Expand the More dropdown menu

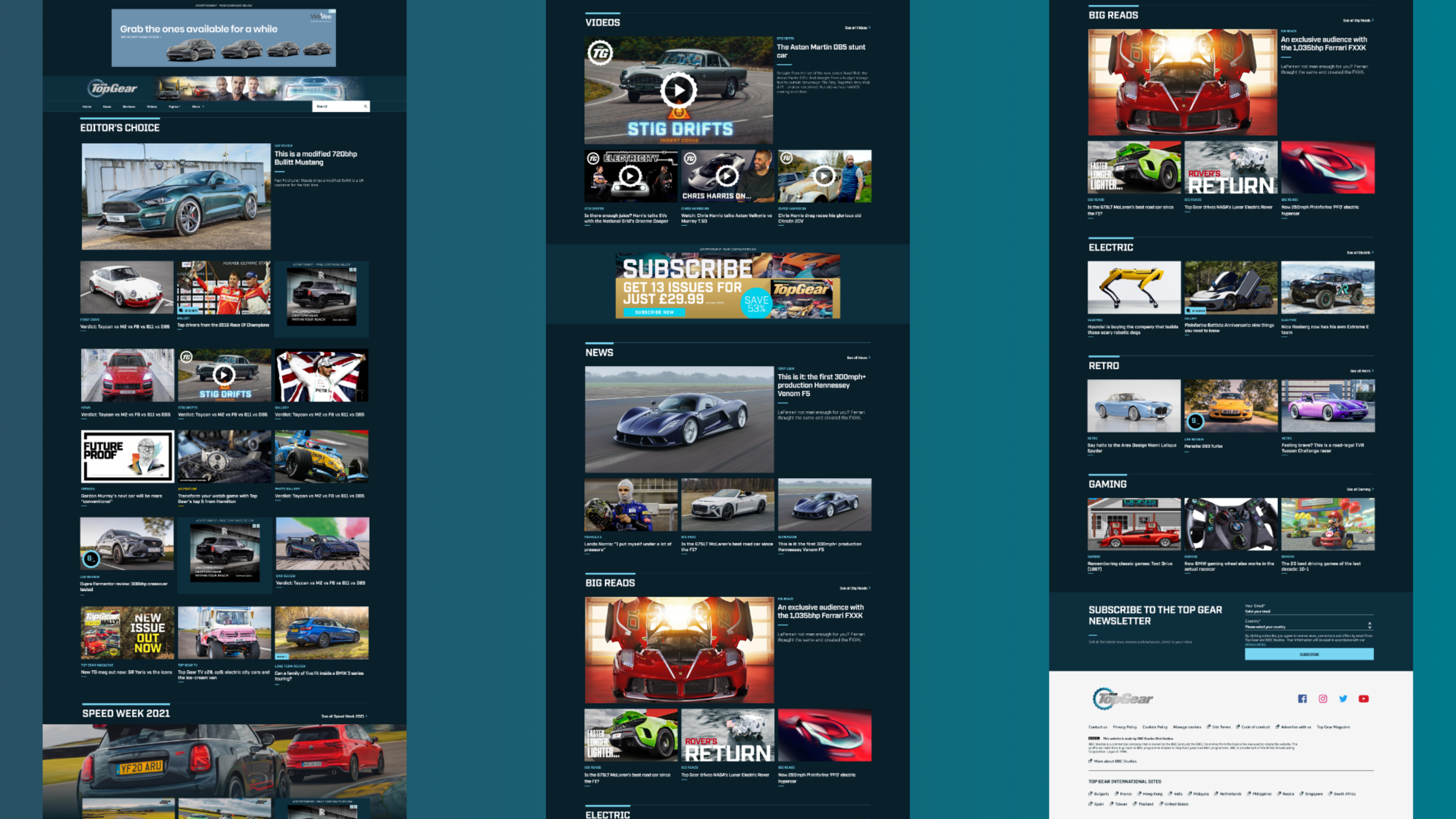pos(198,107)
